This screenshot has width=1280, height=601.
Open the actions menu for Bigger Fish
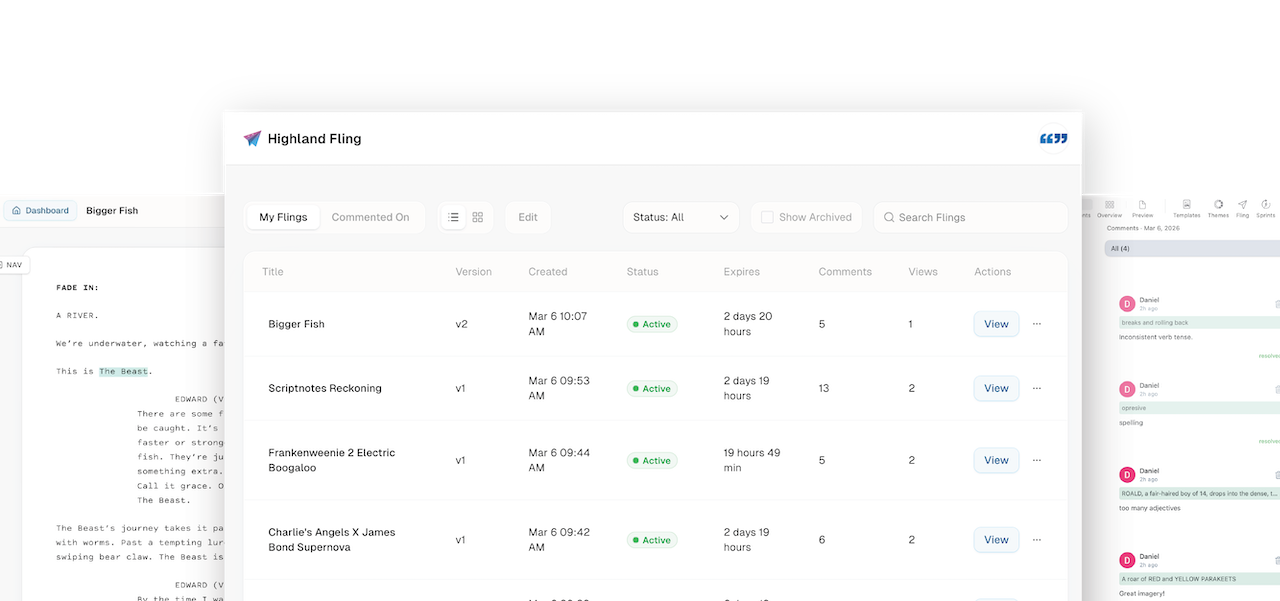click(1037, 323)
